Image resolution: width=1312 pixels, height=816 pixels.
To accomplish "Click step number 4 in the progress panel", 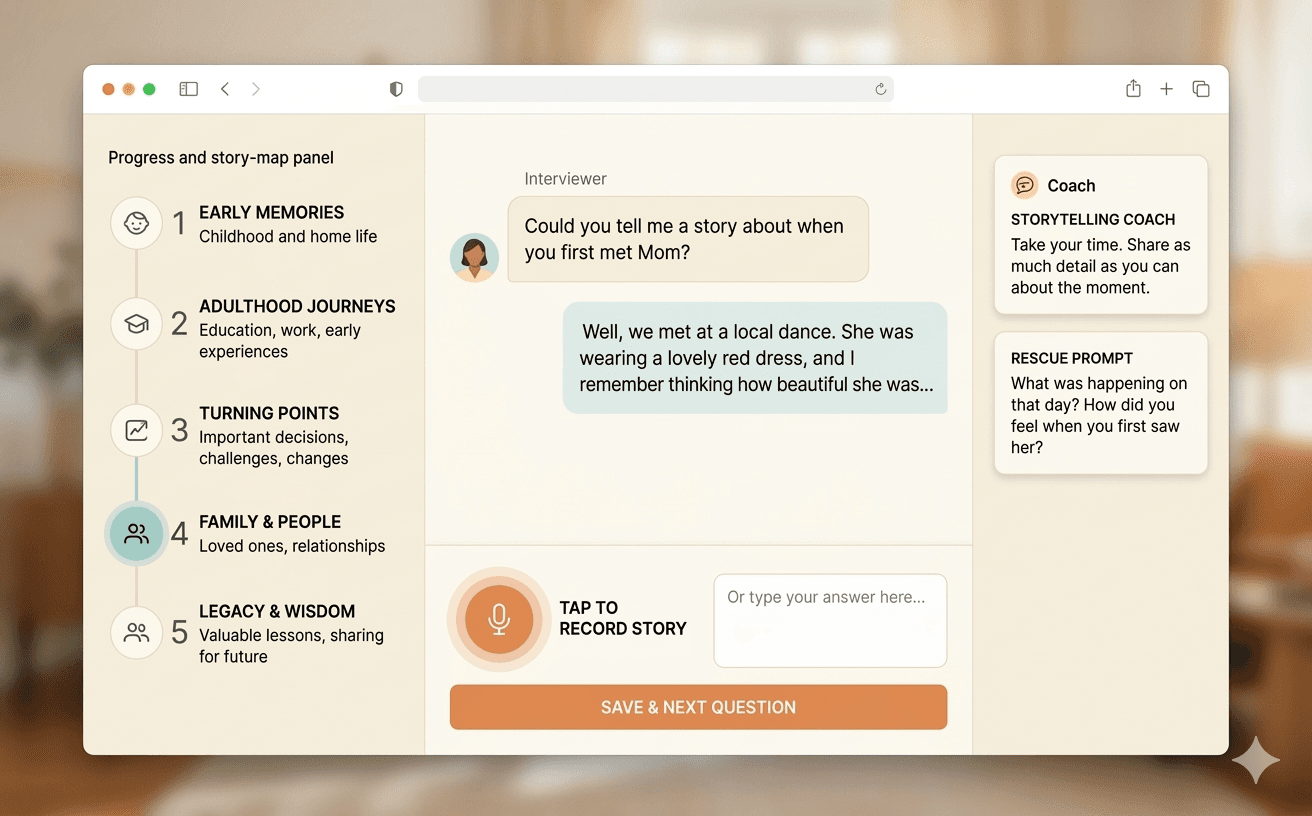I will 178,533.
